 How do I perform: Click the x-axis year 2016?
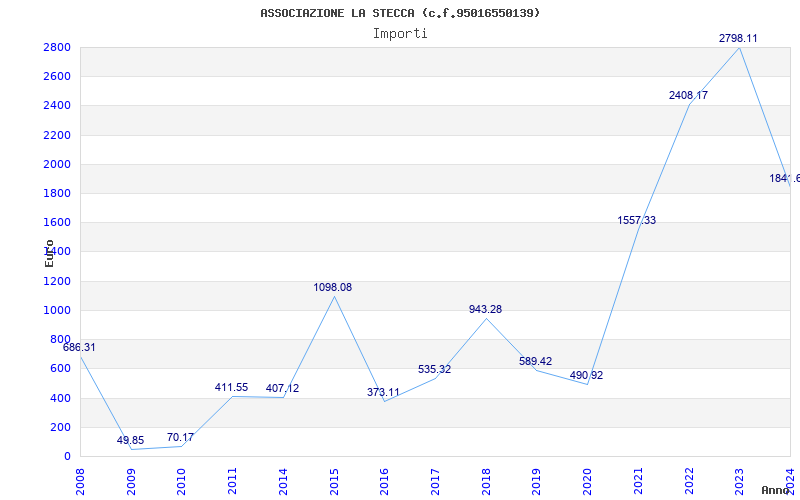pos(385,482)
